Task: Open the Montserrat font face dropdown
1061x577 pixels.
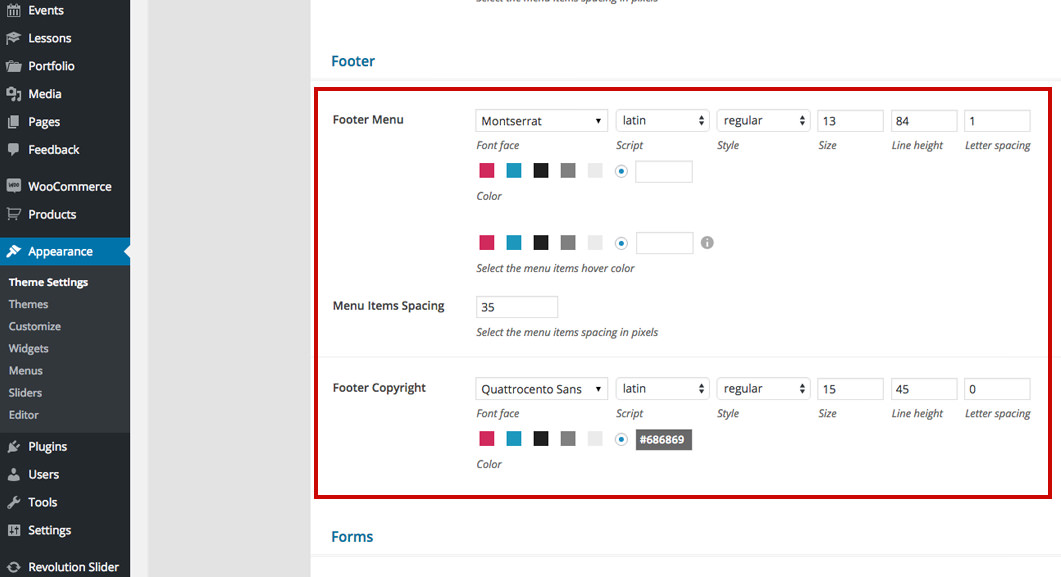Action: coord(541,120)
